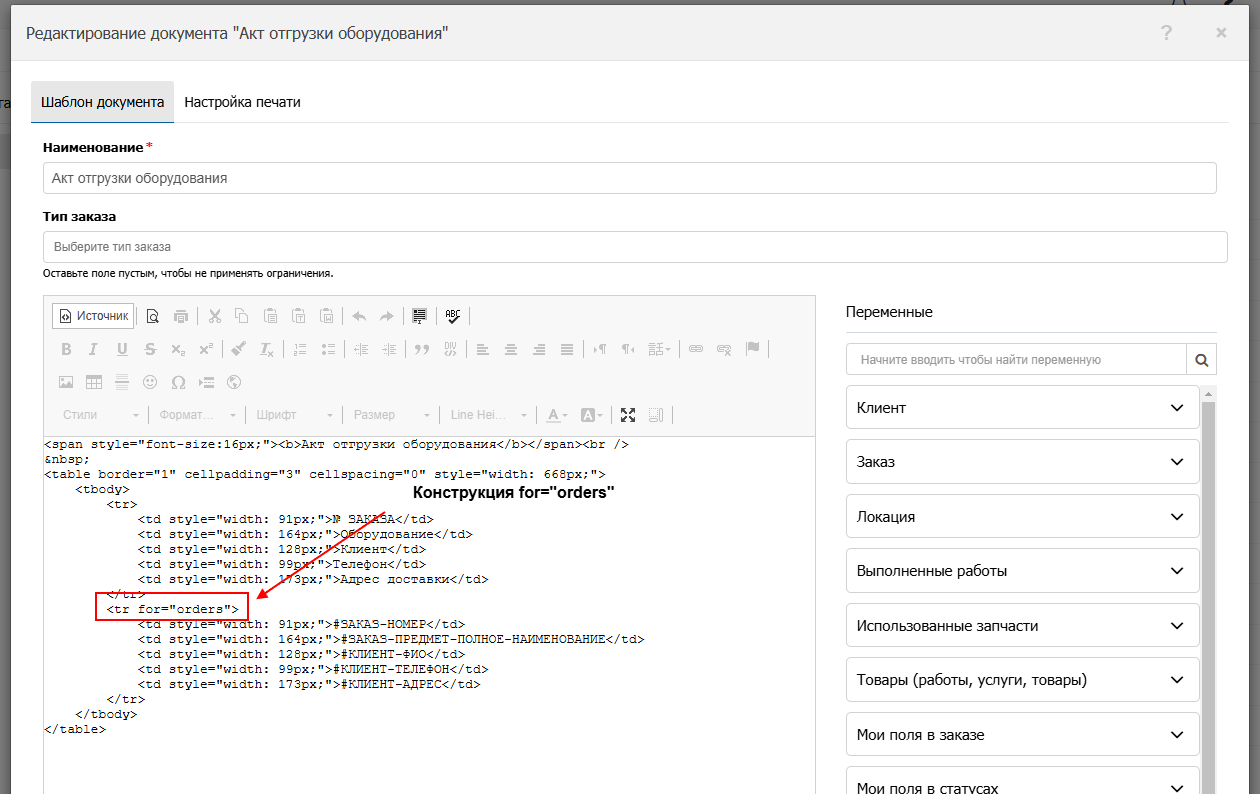The image size is (1260, 794).
Task: Click the Insert Horizontal Line icon
Action: coord(122,382)
